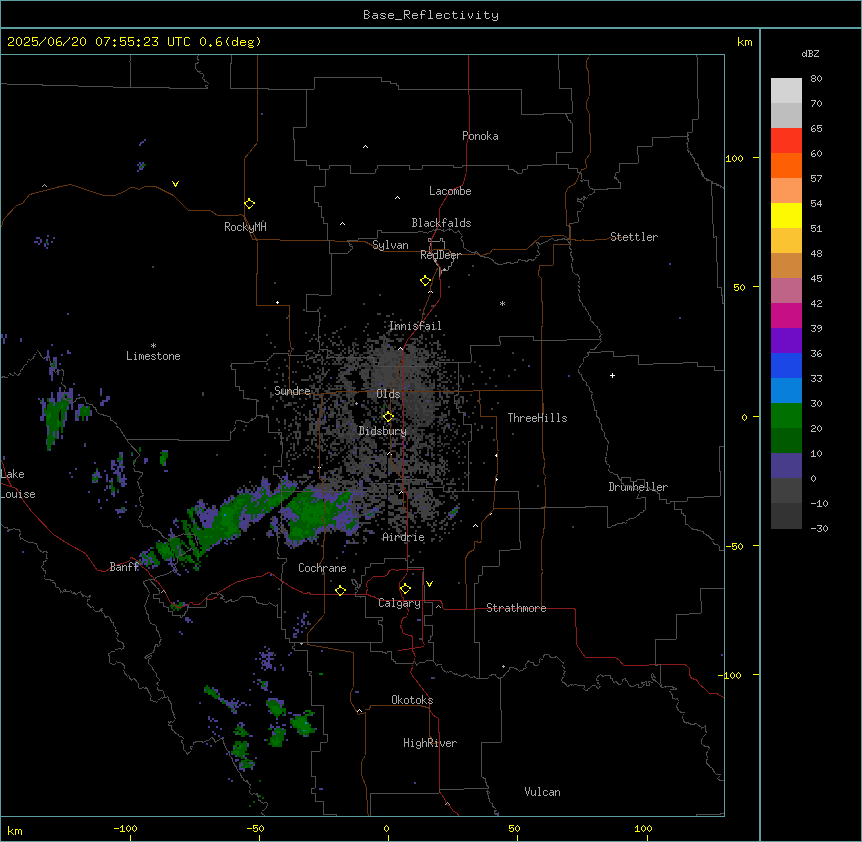The height and width of the screenshot is (842, 862).
Task: Select the Ponoka map label
Action: coord(480,136)
